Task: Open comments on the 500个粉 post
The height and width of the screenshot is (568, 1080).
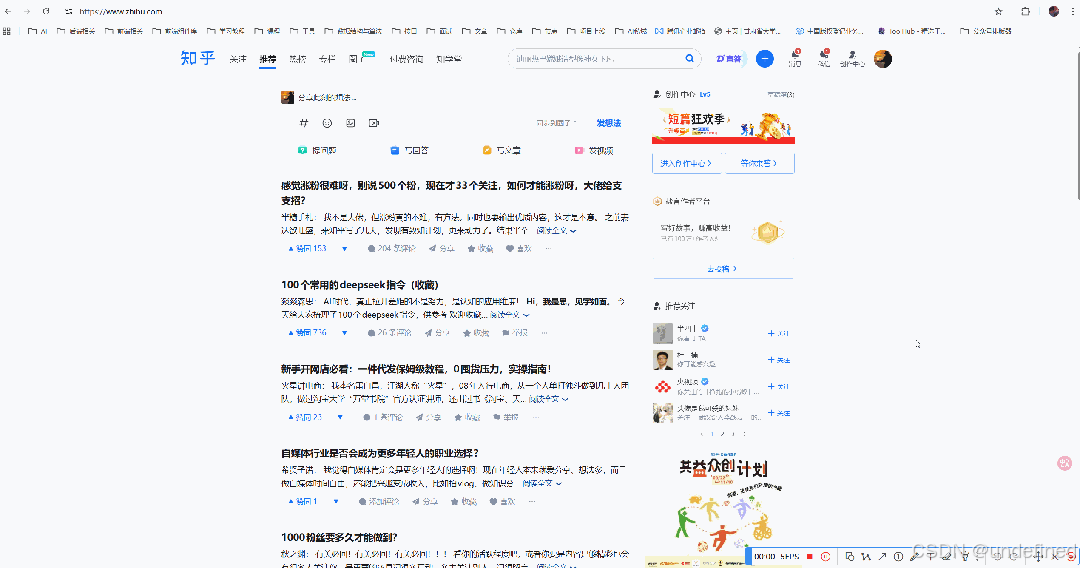Action: (392, 249)
